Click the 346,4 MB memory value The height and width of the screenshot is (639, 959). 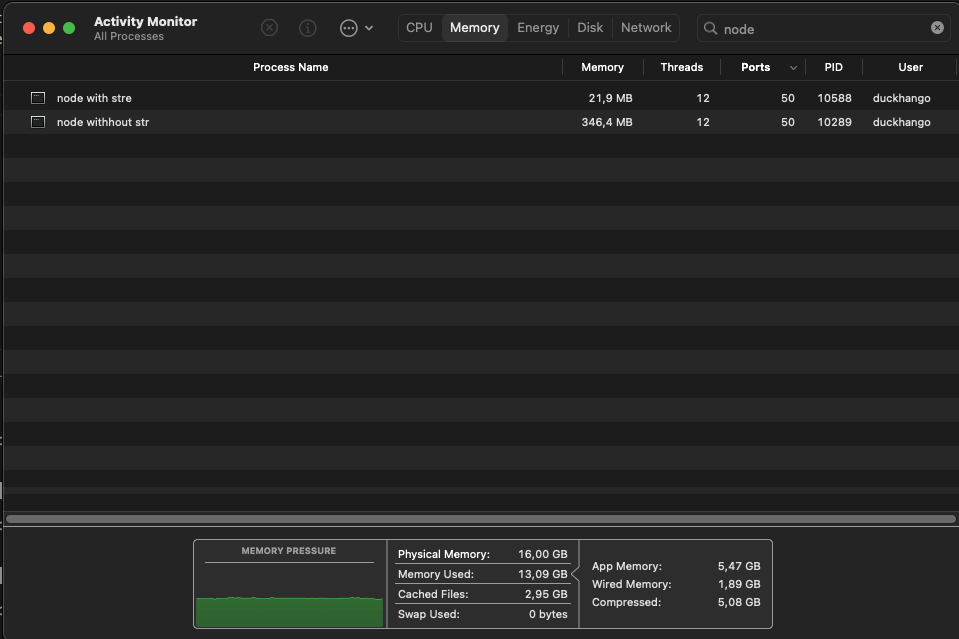tap(607, 122)
